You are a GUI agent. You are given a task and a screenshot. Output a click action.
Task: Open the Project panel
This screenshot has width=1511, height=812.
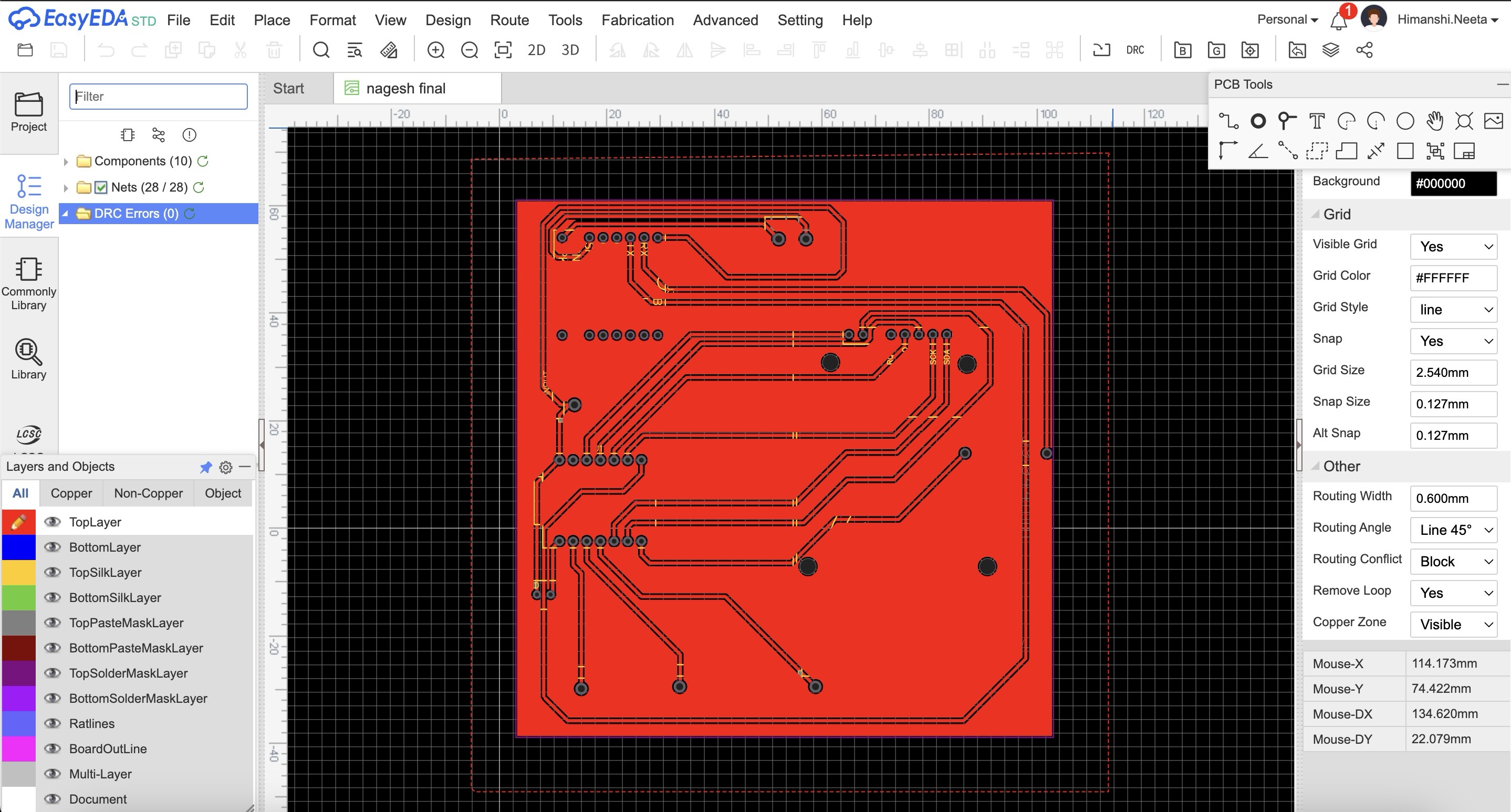29,112
